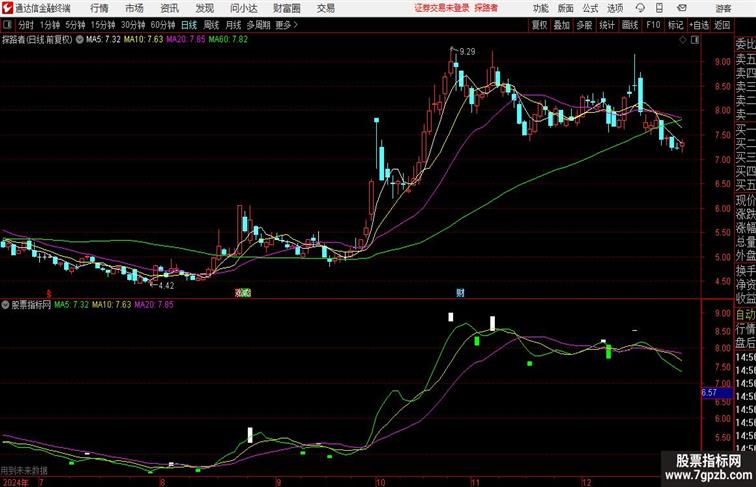Open the 问小达 menu

[244, 8]
